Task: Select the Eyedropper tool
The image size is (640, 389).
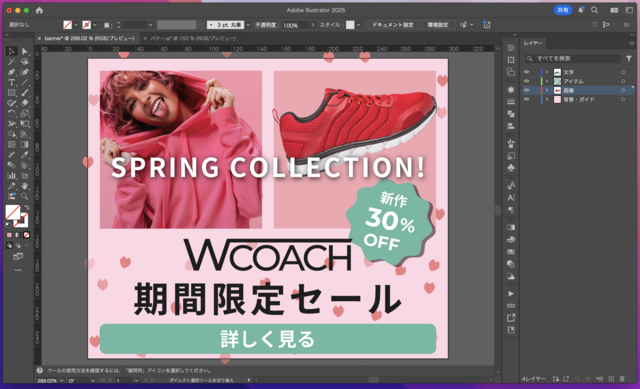Action: click(x=24, y=155)
